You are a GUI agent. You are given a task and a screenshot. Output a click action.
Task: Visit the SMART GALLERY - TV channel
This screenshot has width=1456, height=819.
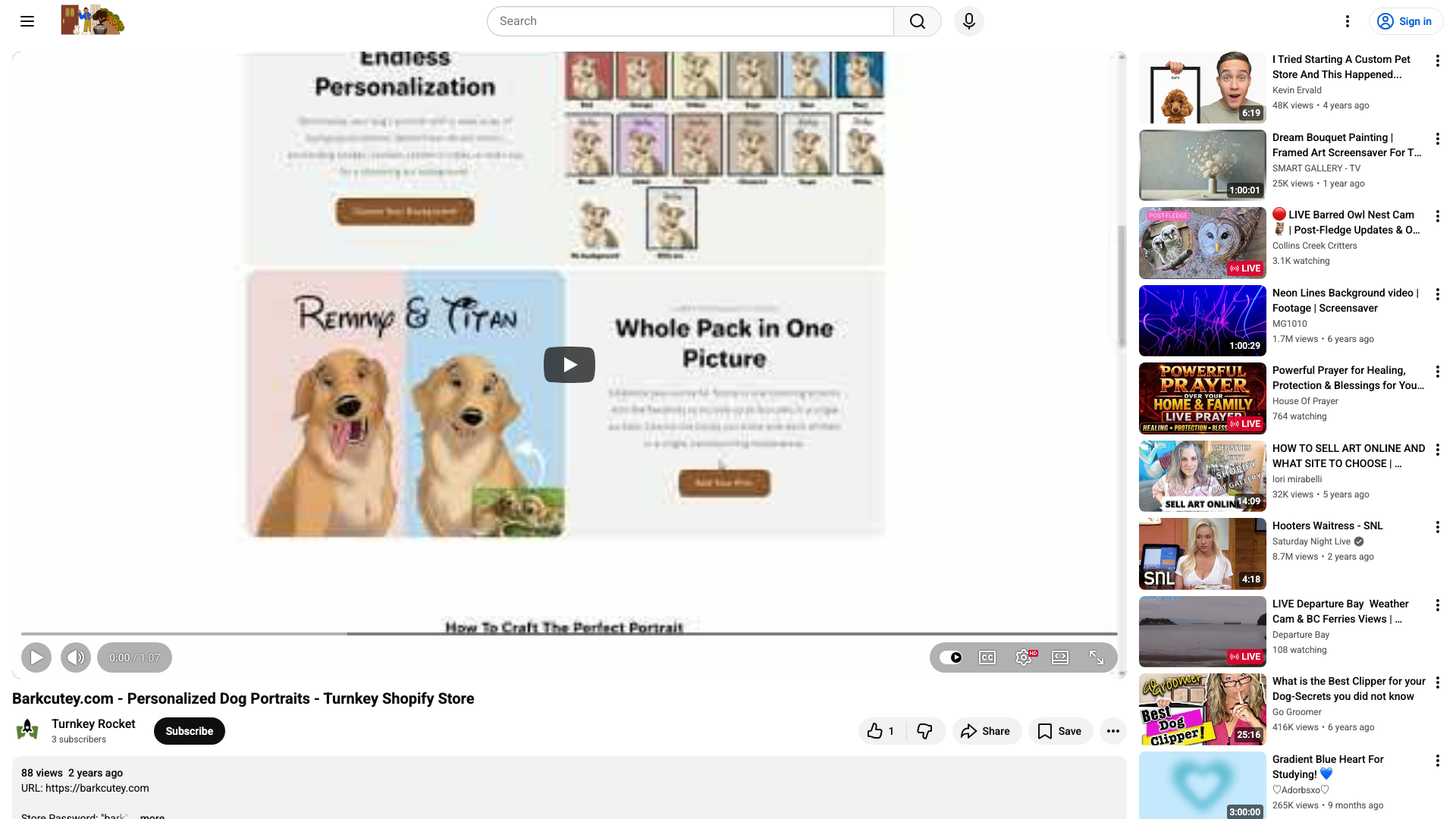(1316, 168)
